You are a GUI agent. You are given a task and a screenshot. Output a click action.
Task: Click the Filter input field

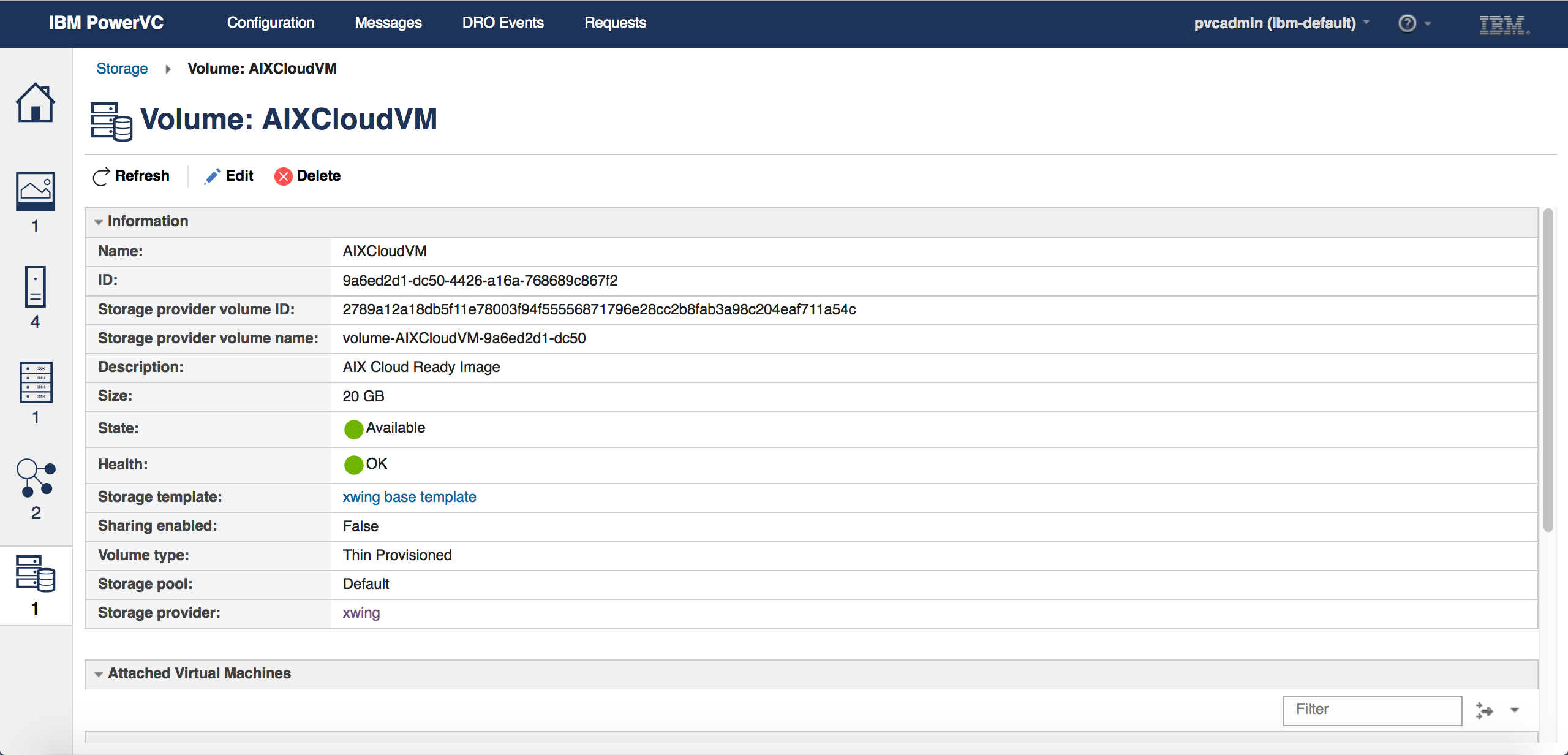coord(1372,710)
